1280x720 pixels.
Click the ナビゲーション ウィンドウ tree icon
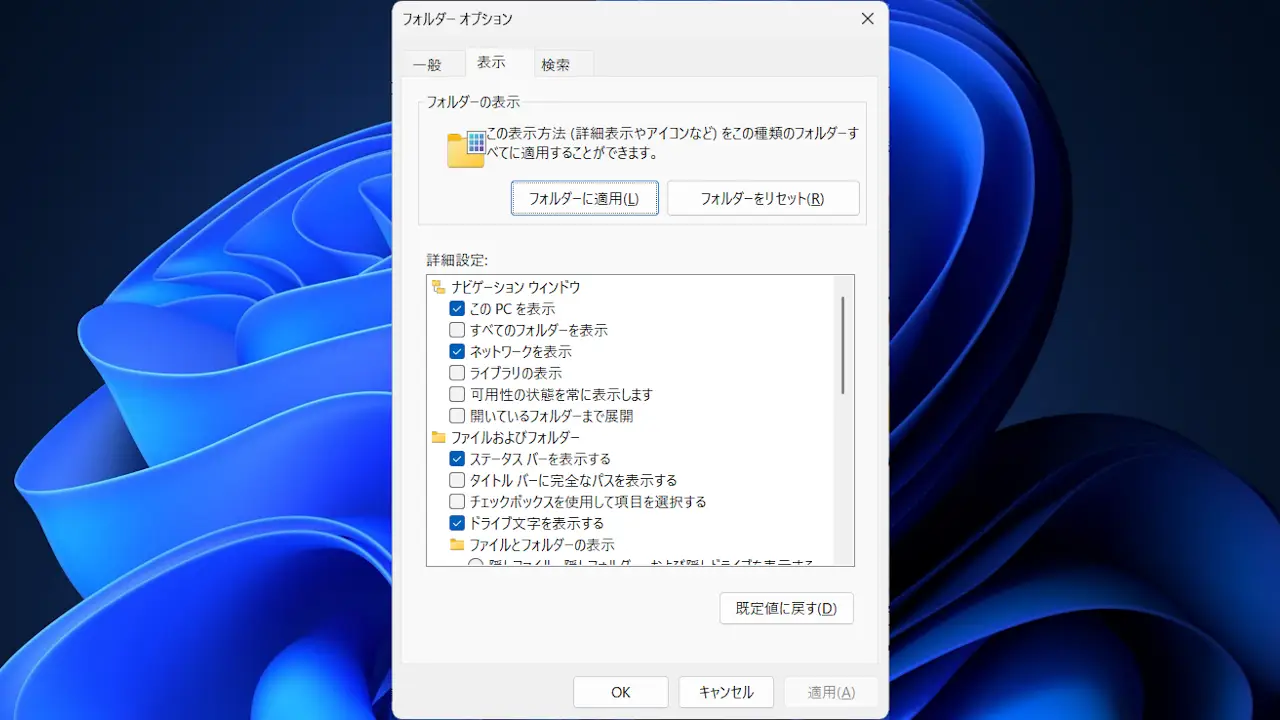pos(438,287)
